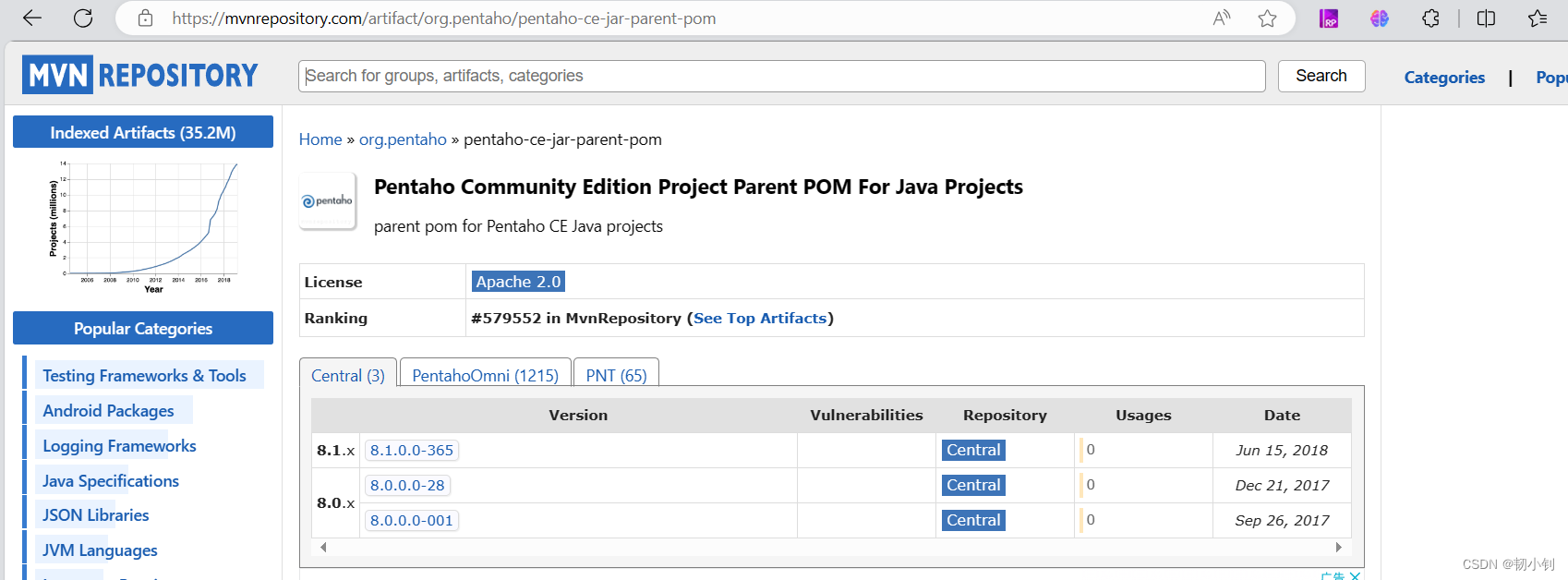Switch to the PNT (65) tab
Image resolution: width=1568 pixels, height=580 pixels.
coord(616,375)
